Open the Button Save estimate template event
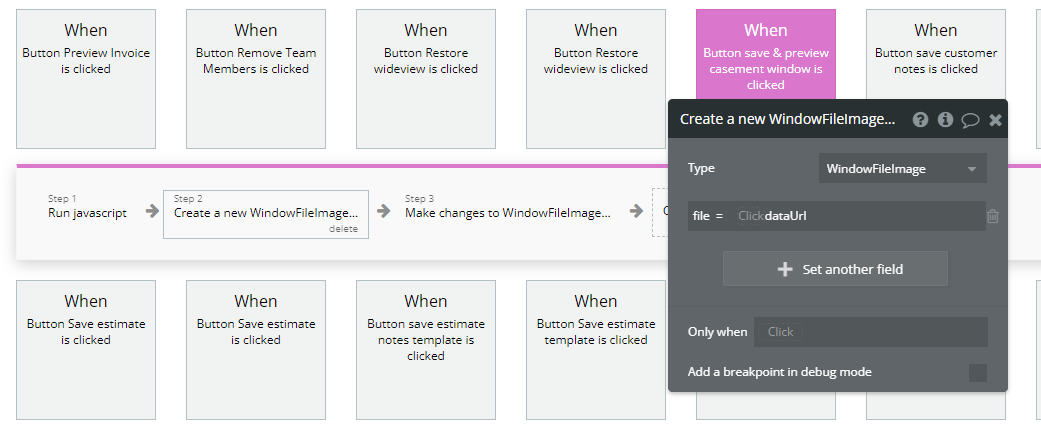1041x429 pixels. point(596,349)
